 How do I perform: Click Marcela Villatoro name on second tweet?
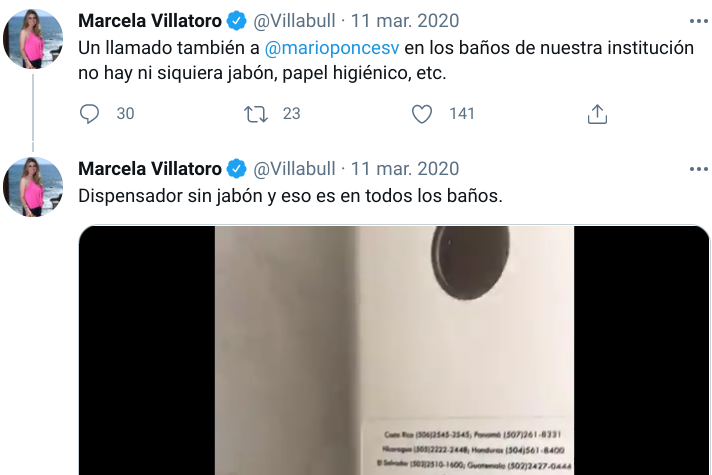[150, 169]
